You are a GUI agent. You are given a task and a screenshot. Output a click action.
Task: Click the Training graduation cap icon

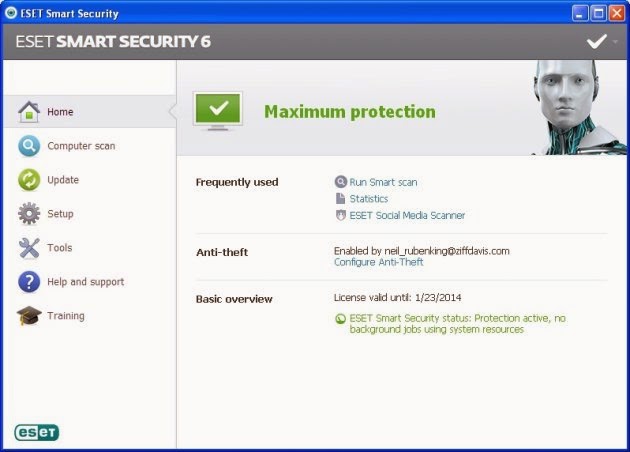pos(29,316)
